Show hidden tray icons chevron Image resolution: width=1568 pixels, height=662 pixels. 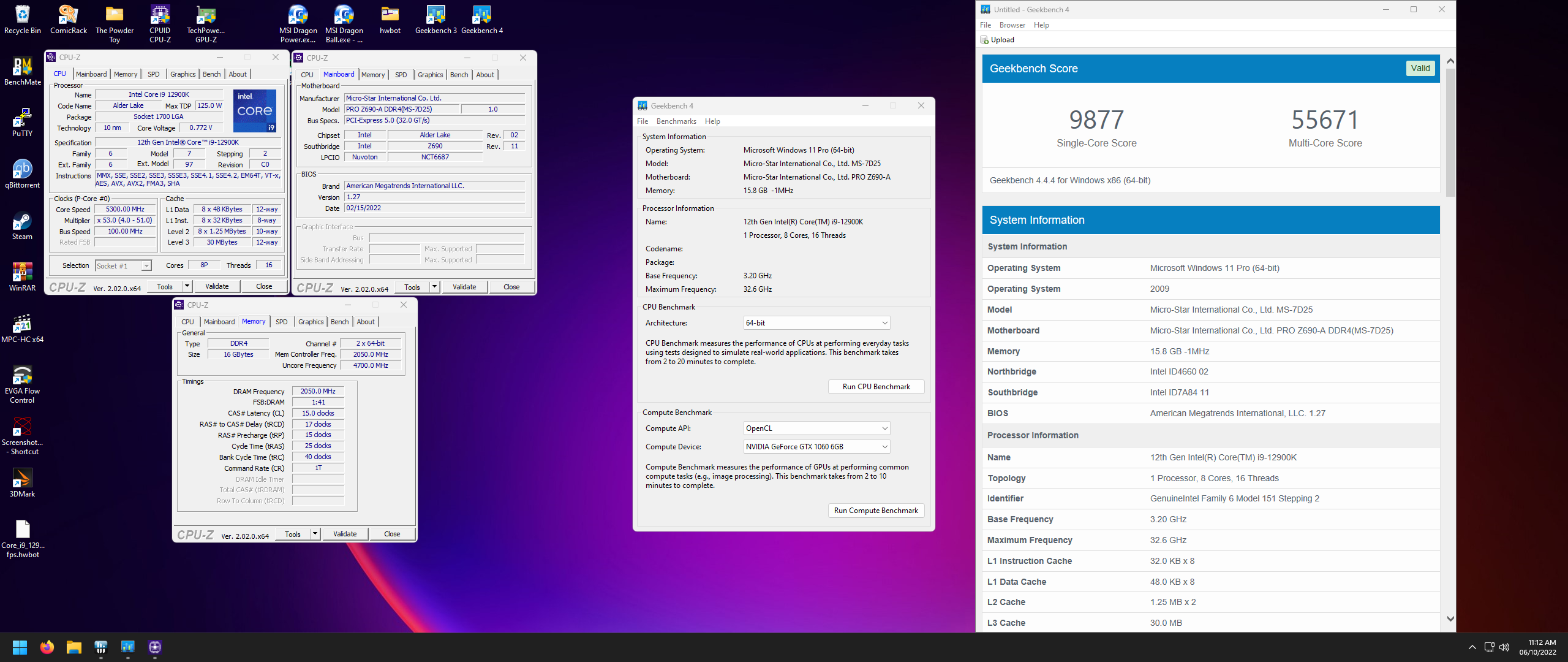[x=1472, y=647]
